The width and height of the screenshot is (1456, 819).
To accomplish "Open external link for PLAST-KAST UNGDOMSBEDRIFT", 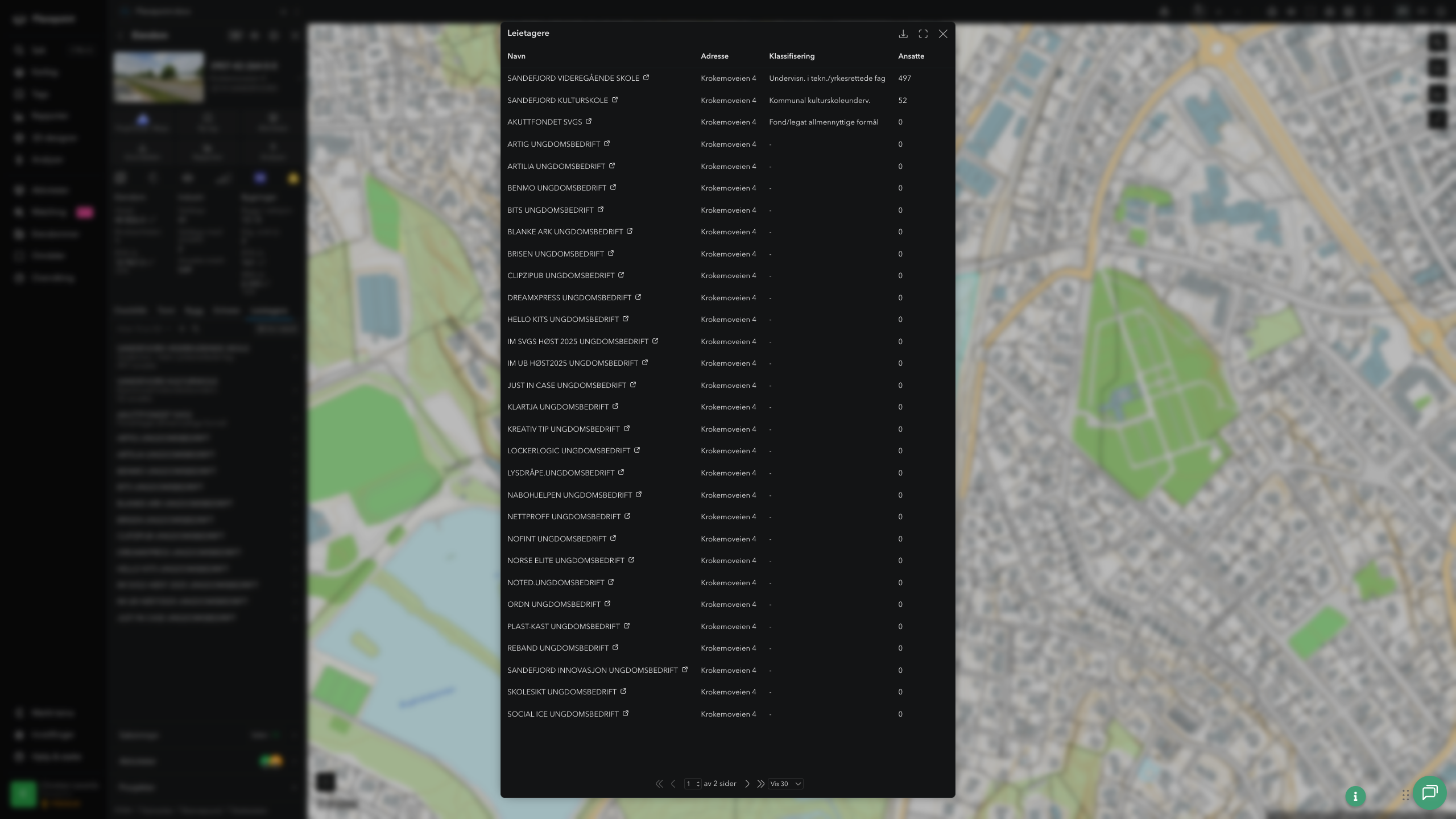I will 627,626.
